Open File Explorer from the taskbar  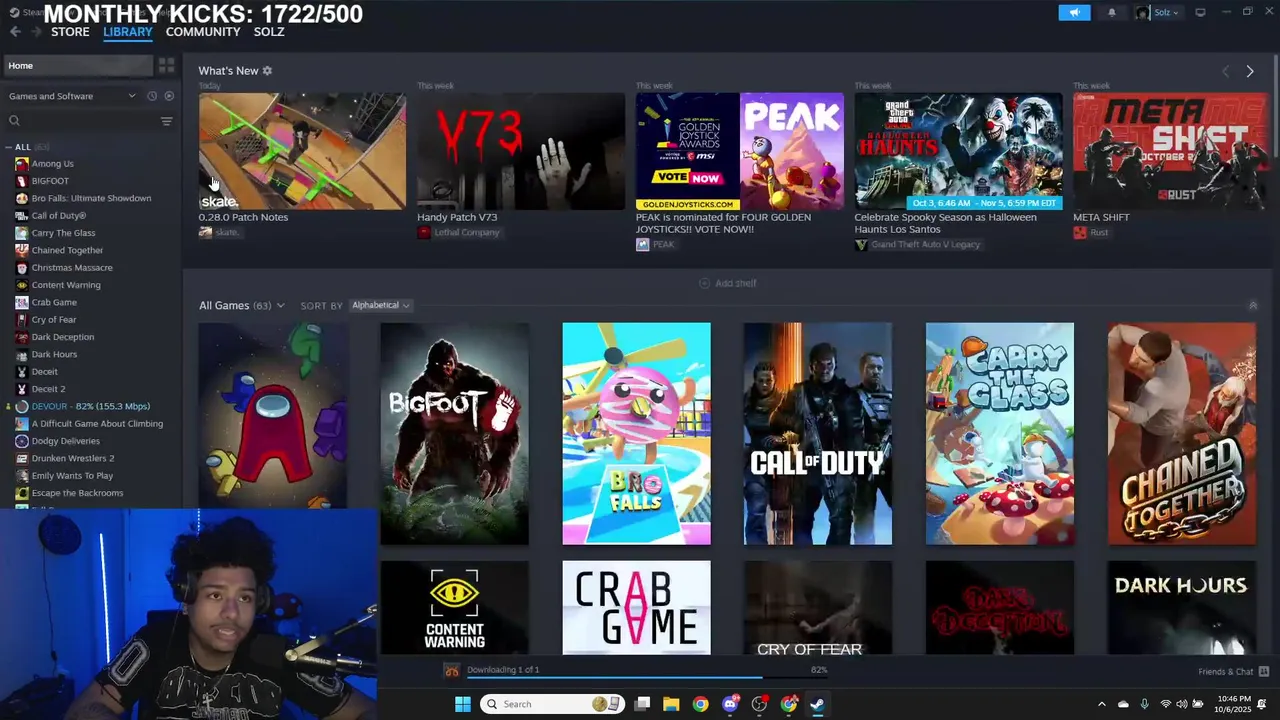coord(671,704)
